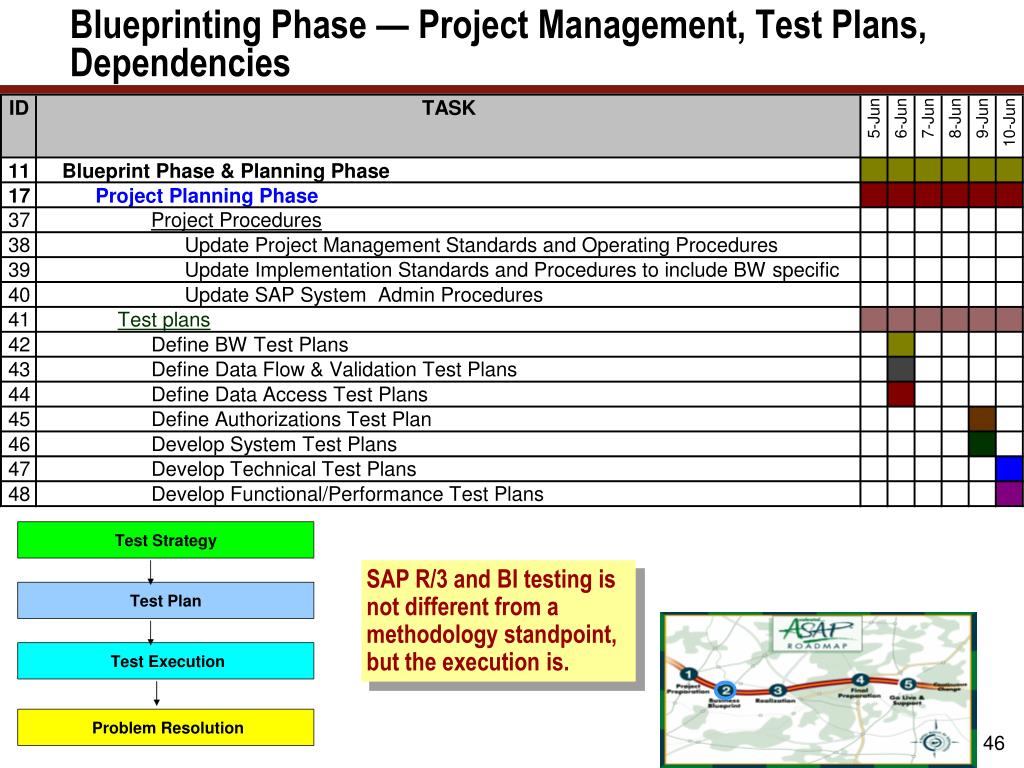The width and height of the screenshot is (1024, 768).
Task: Select Define Authorizations Test Plan task
Action: coord(292,419)
